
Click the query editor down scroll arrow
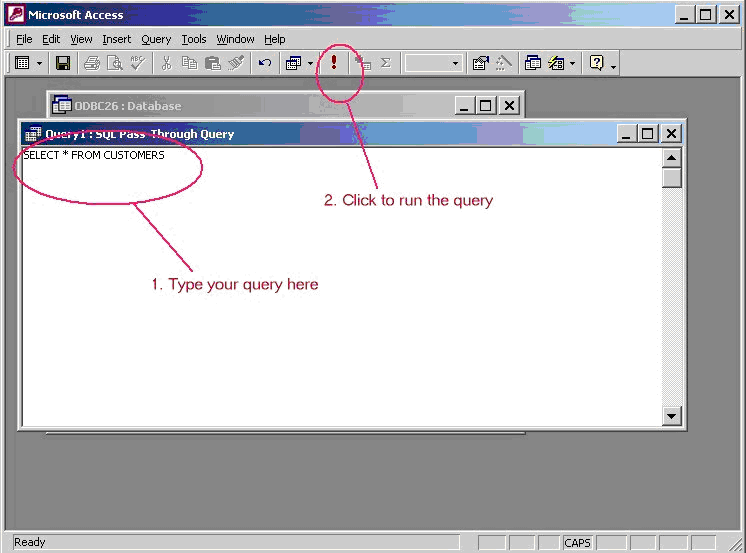[671, 416]
